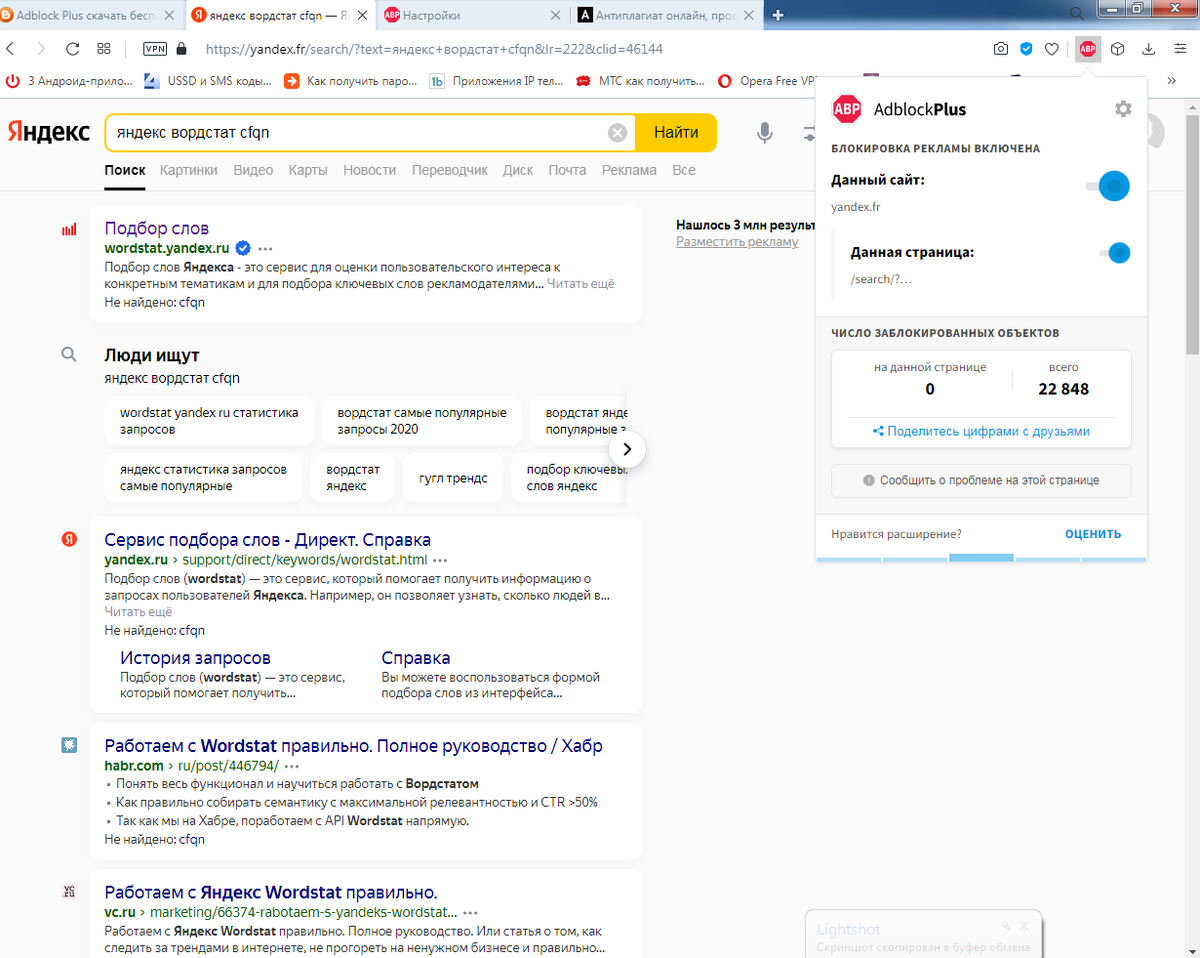The width and height of the screenshot is (1200, 958).
Task: Click ОЦЕНИТЬ in Adblock popup
Action: tap(1093, 534)
